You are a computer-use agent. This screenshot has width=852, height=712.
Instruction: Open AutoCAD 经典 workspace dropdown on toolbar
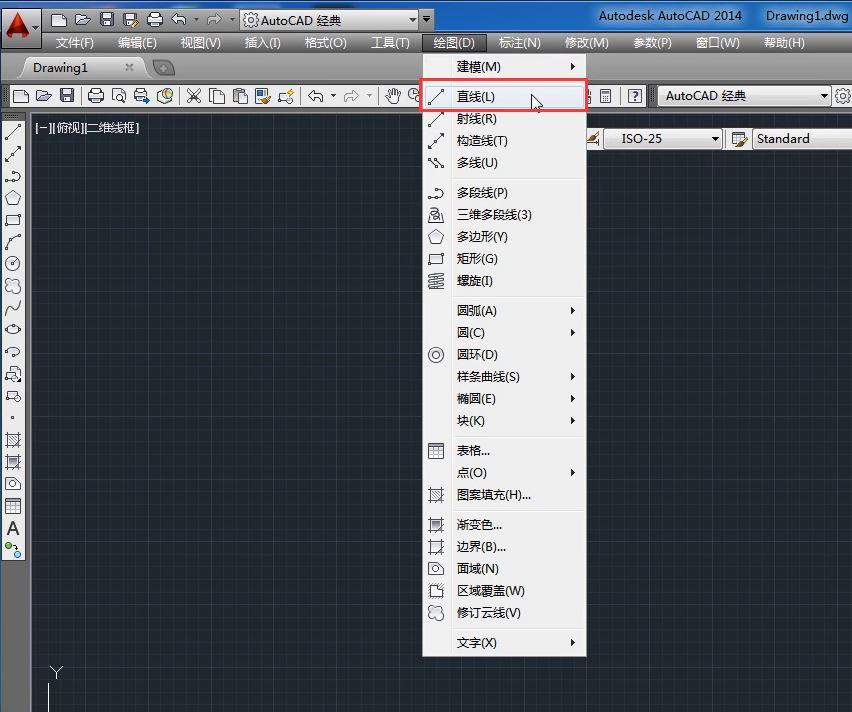(744, 96)
